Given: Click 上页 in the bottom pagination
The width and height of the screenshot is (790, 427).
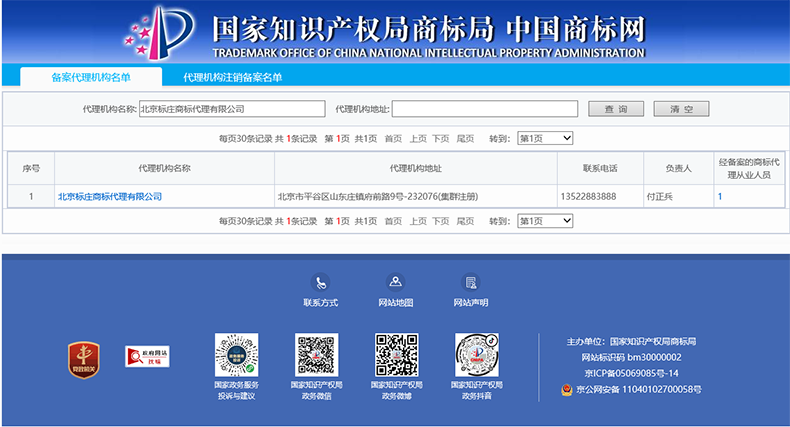Looking at the screenshot, I should pos(418,221).
